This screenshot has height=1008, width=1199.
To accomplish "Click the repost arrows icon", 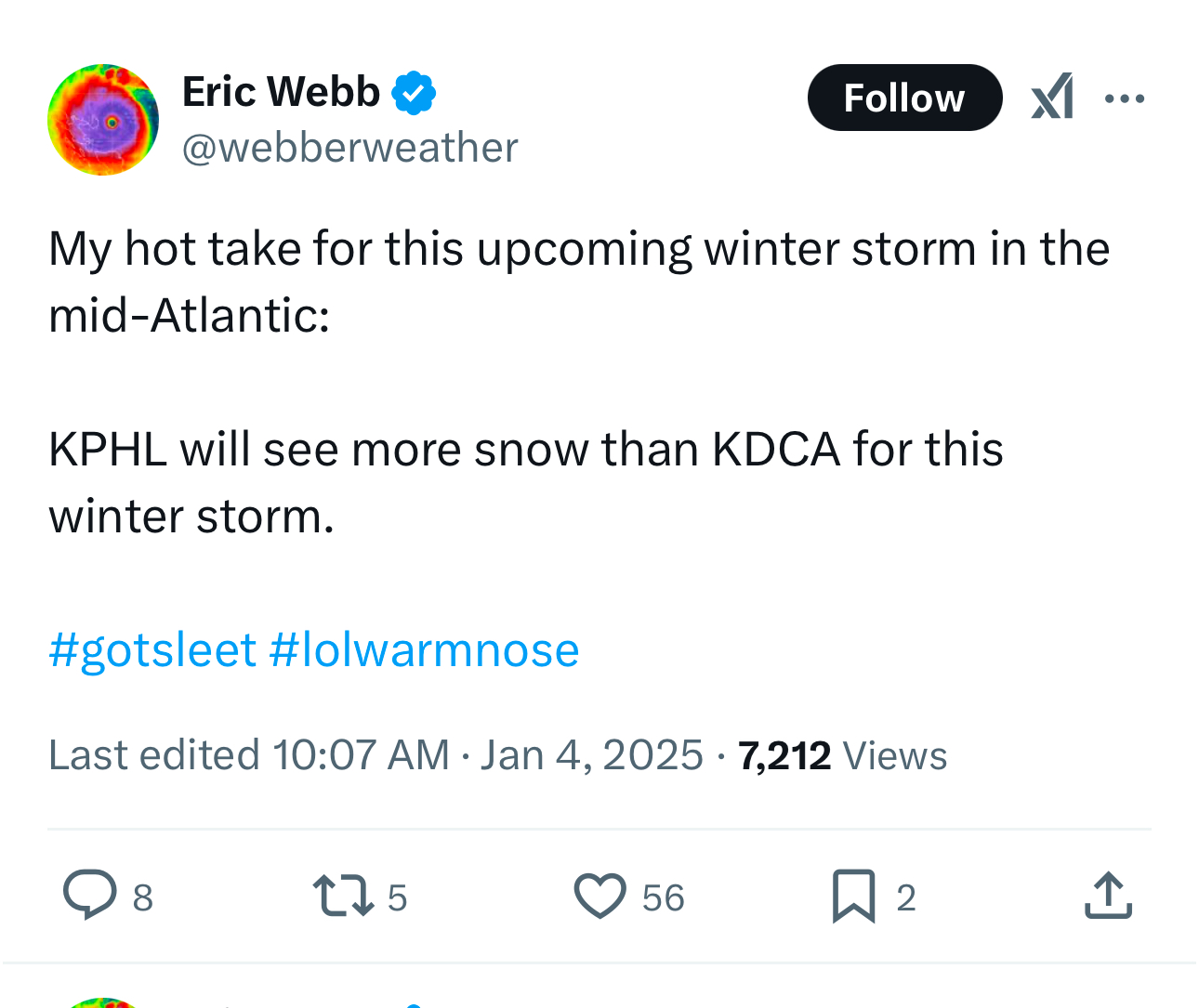I will (343, 897).
